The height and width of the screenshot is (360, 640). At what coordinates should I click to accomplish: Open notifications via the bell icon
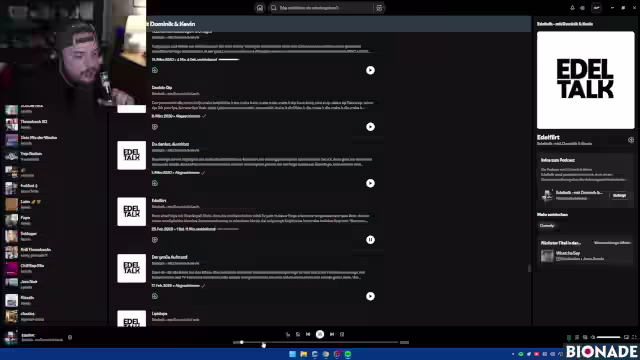tap(572, 8)
